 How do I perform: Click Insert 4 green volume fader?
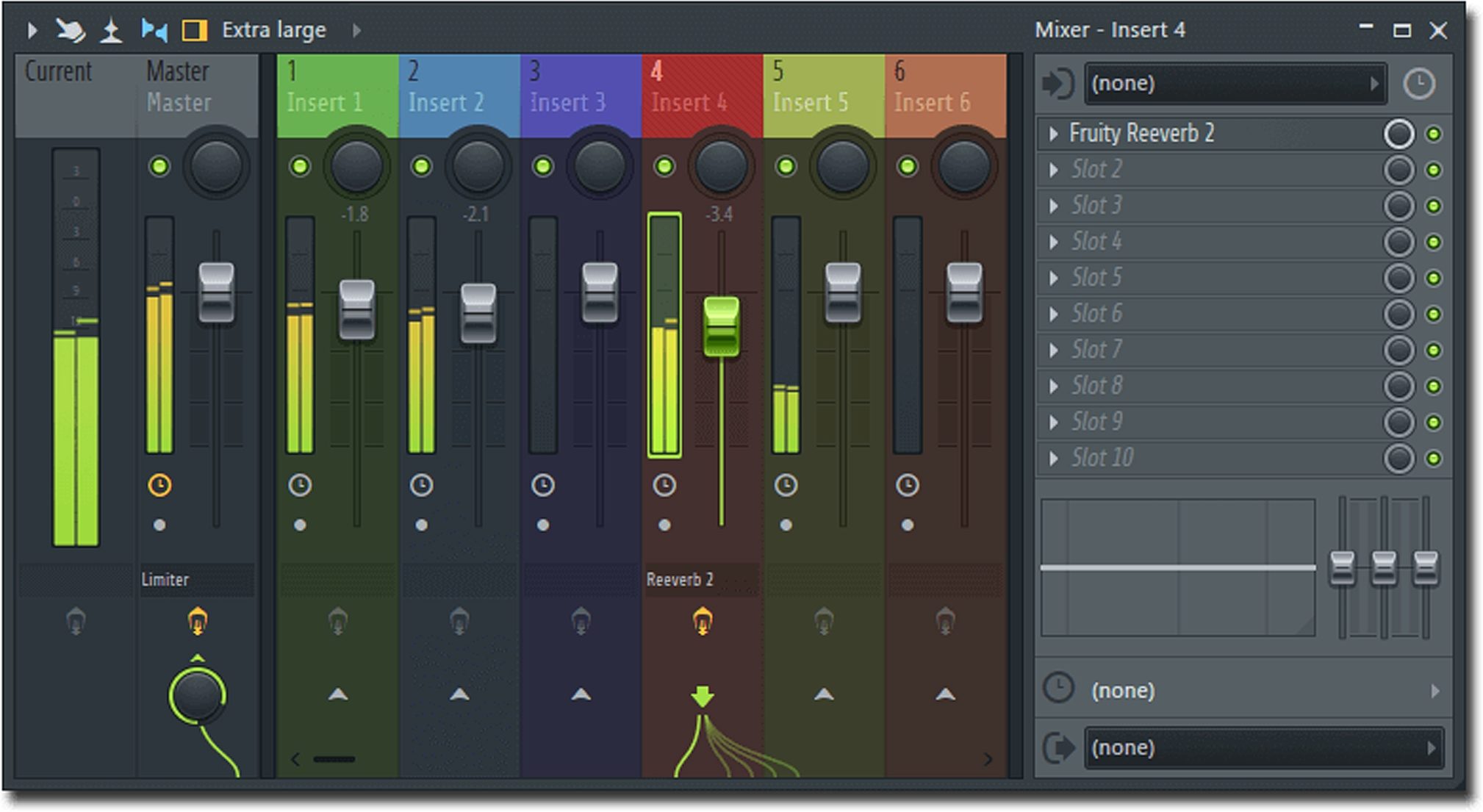[x=721, y=326]
